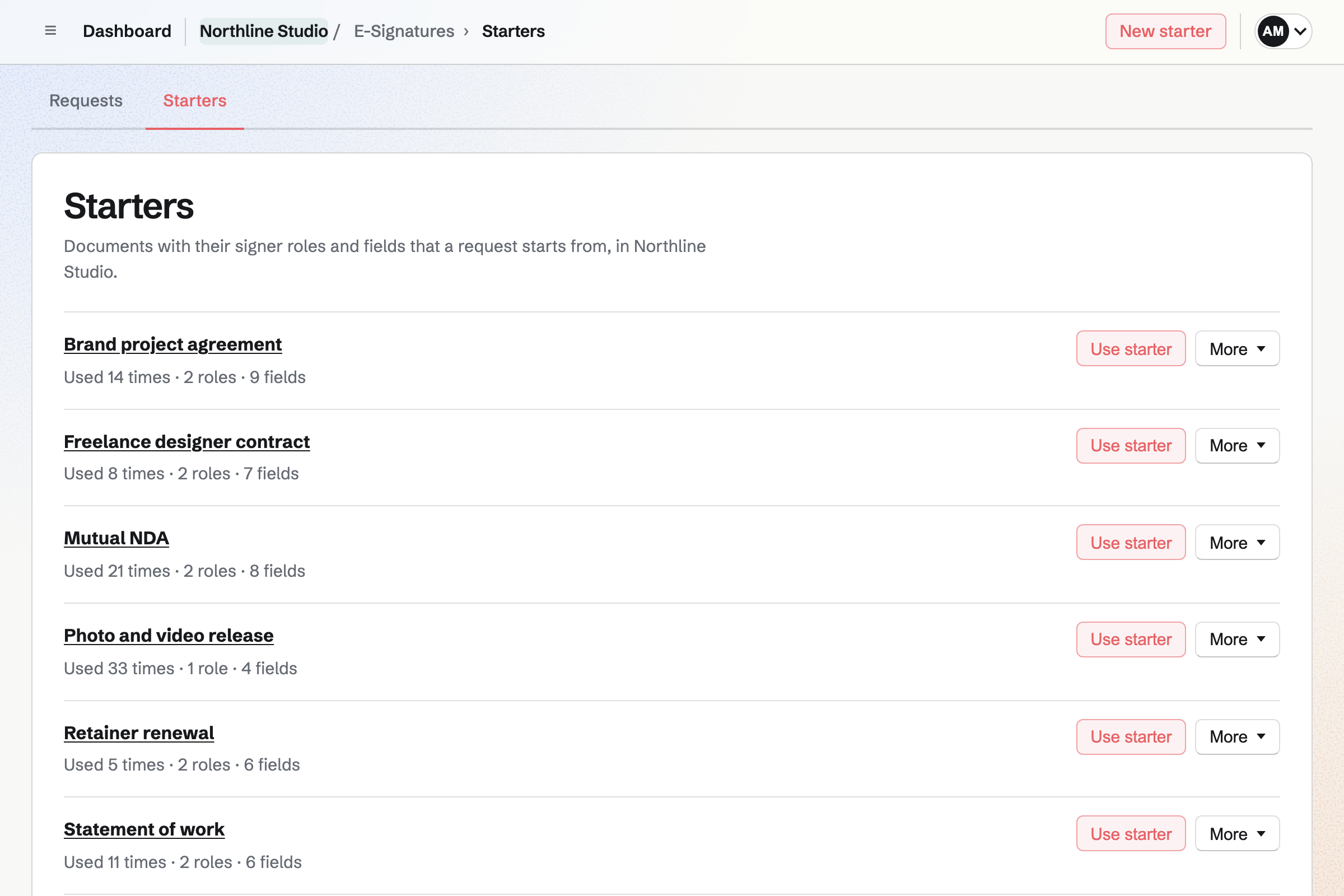Expand More menu for Freelance designer contract

coord(1237,446)
